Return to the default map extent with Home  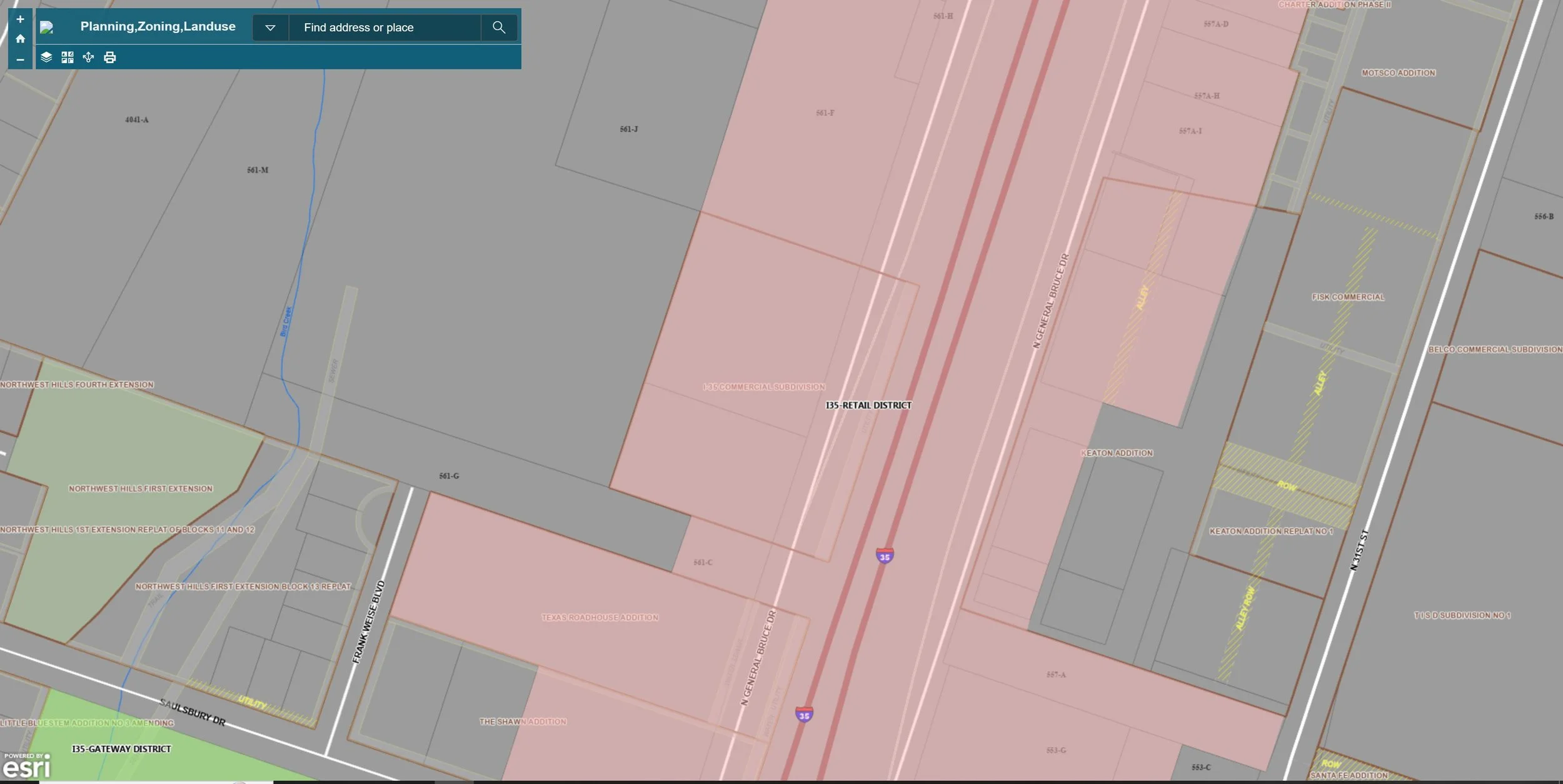[20, 39]
